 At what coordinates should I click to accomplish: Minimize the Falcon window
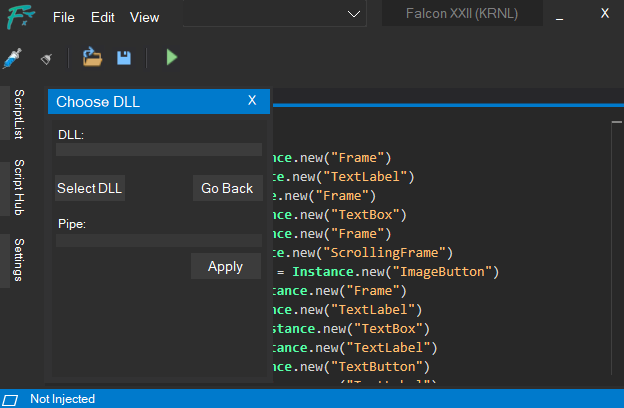click(560, 17)
